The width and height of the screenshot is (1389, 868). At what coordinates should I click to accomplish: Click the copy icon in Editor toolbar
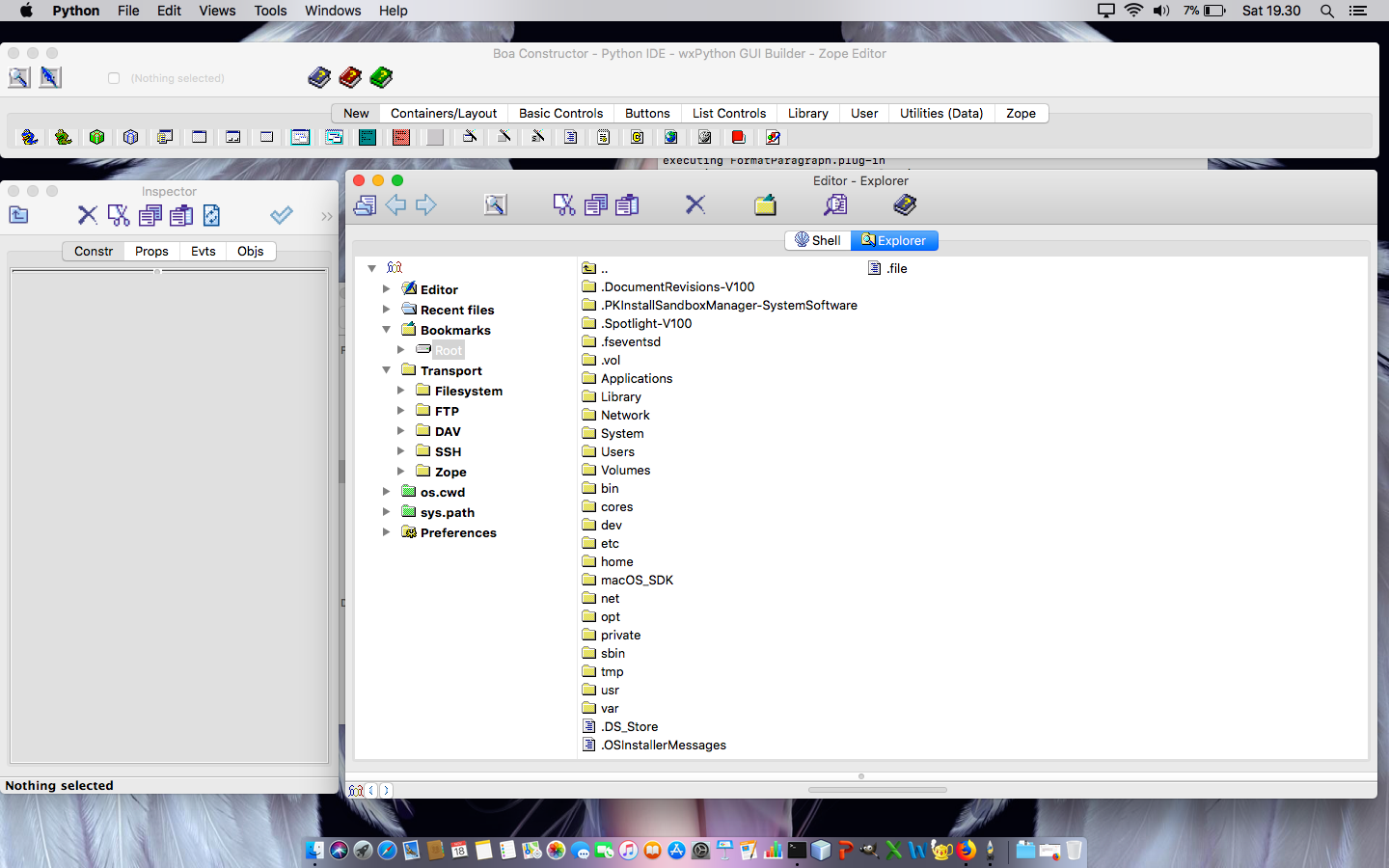[x=596, y=204]
